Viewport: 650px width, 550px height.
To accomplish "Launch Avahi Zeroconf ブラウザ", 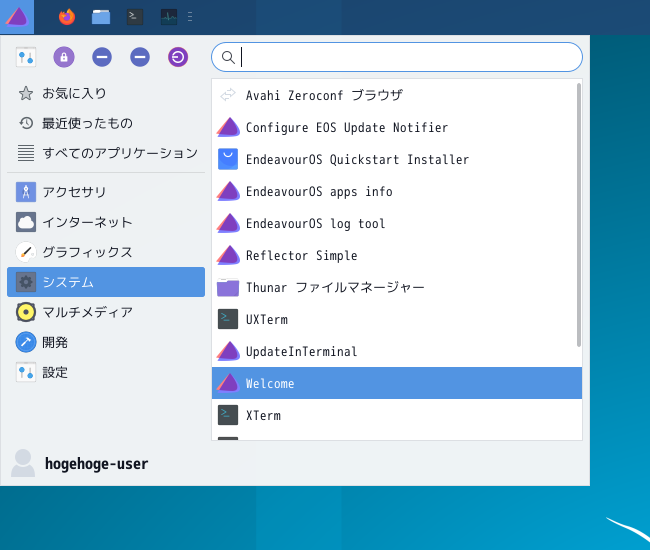I will [x=397, y=95].
